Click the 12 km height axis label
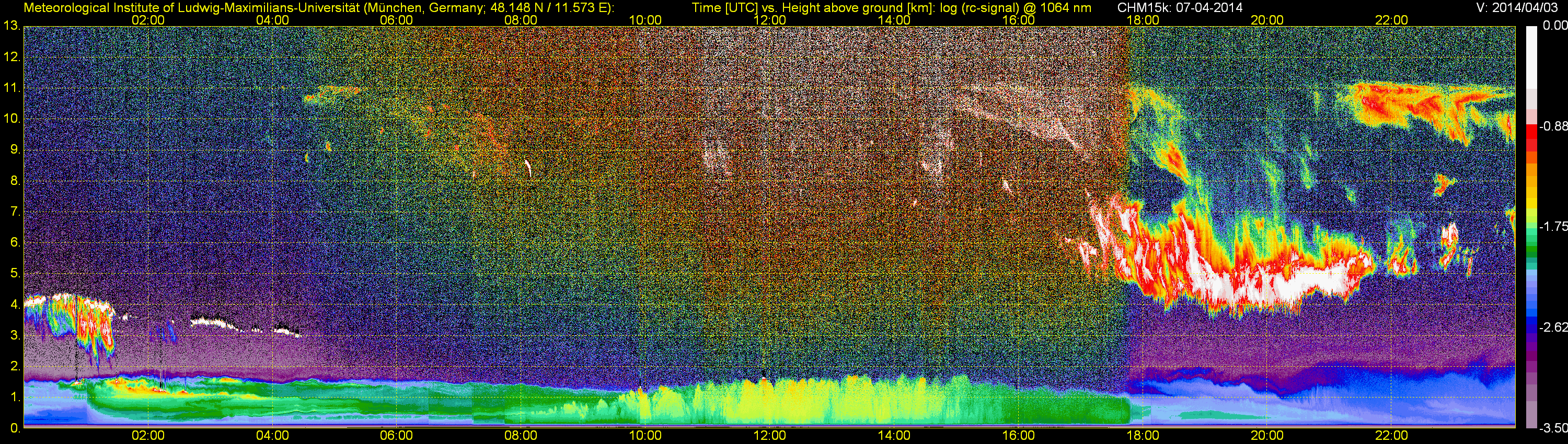The width and height of the screenshot is (1568, 444). point(11,57)
